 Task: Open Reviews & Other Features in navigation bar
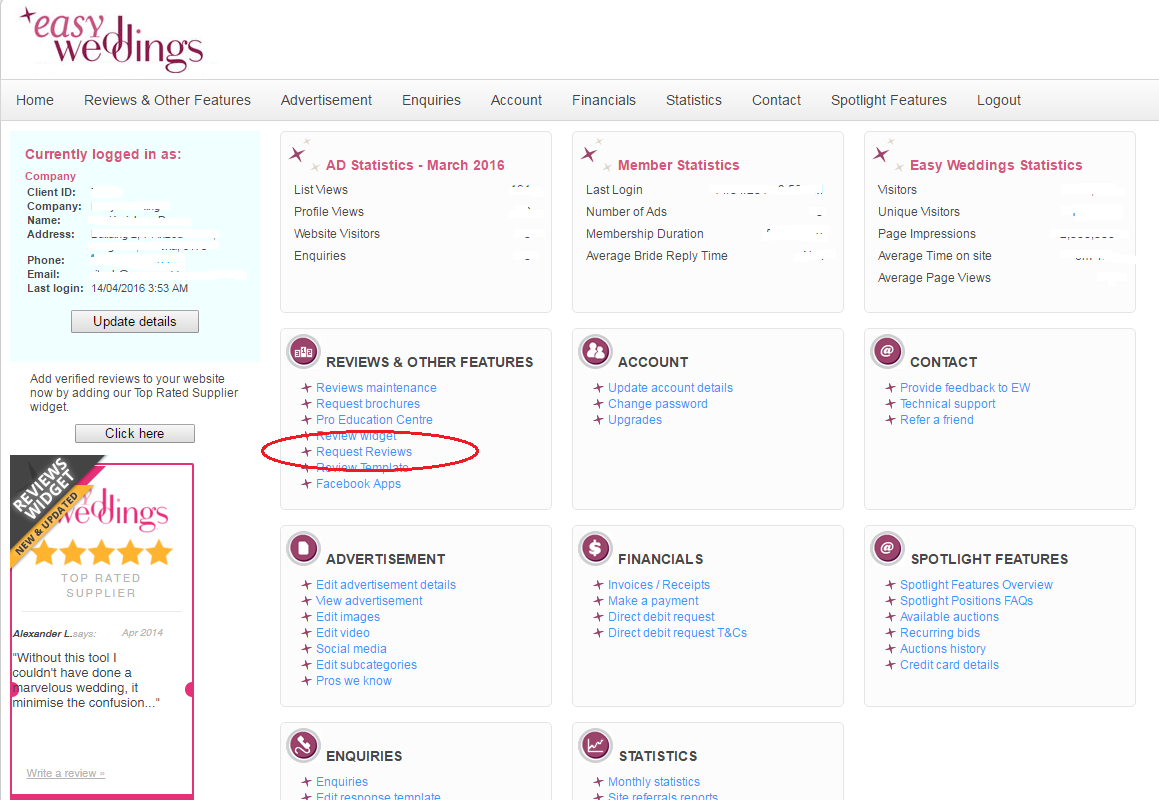167,100
